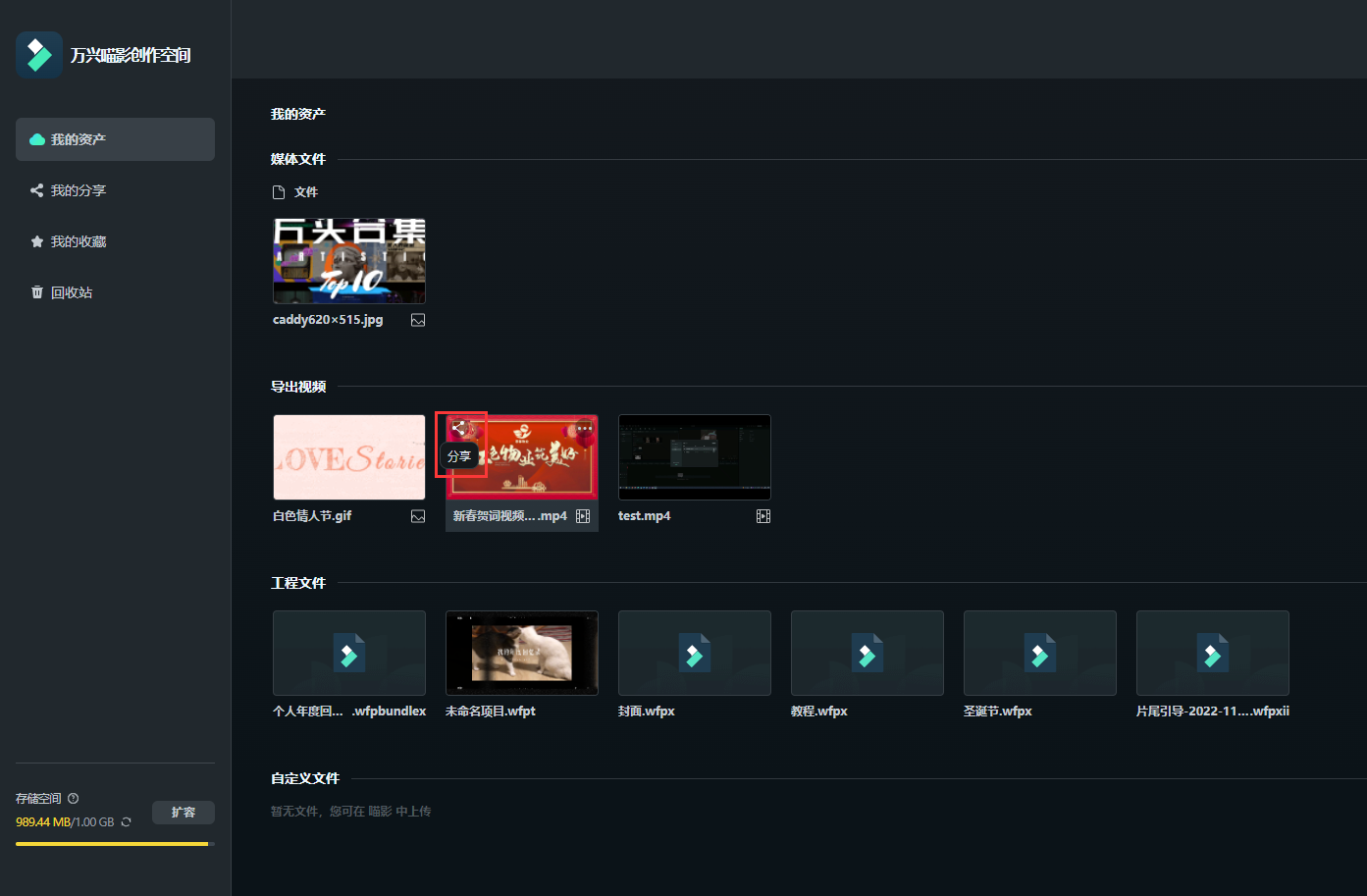This screenshot has width=1367, height=896.
Task: Open the 片尾引导-2022-11….wfpxii project thumbnail
Action: point(1213,654)
